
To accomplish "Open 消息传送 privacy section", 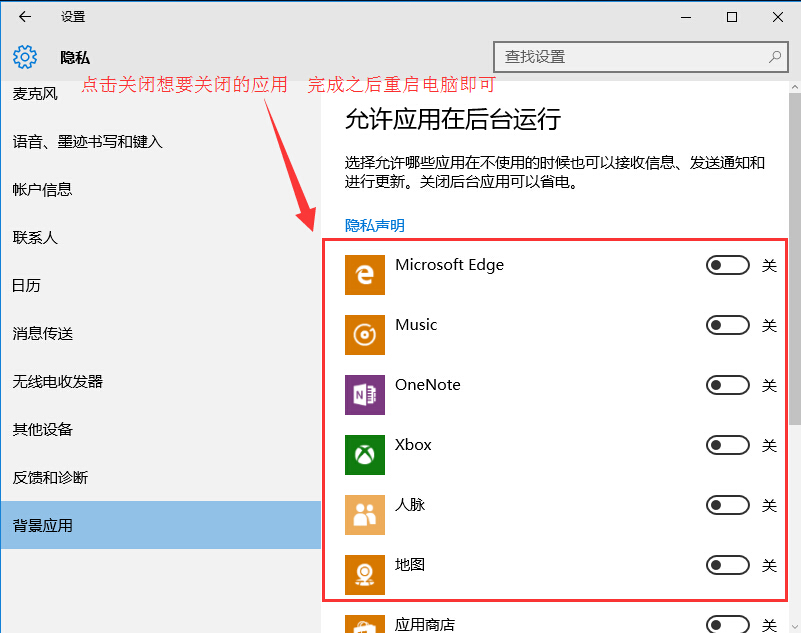I will [x=160, y=334].
